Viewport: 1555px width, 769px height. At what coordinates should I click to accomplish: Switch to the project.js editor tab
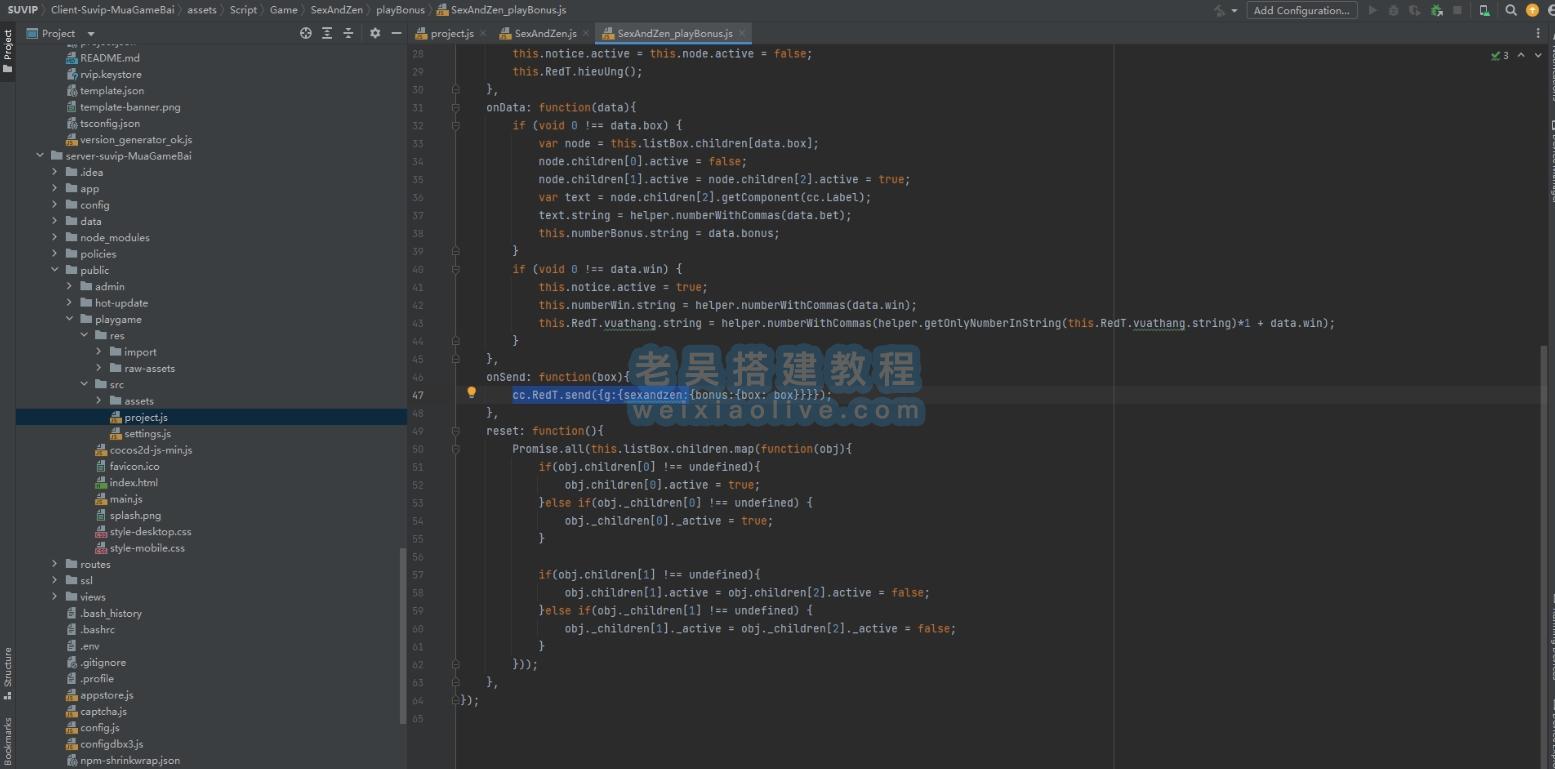pos(451,34)
